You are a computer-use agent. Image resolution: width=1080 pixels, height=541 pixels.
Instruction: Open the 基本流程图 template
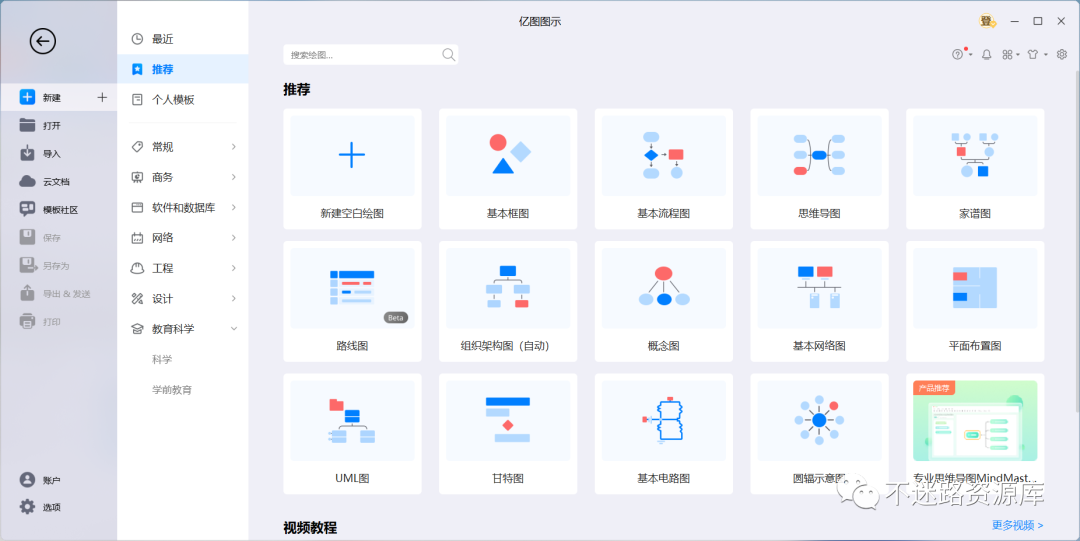tap(663, 169)
